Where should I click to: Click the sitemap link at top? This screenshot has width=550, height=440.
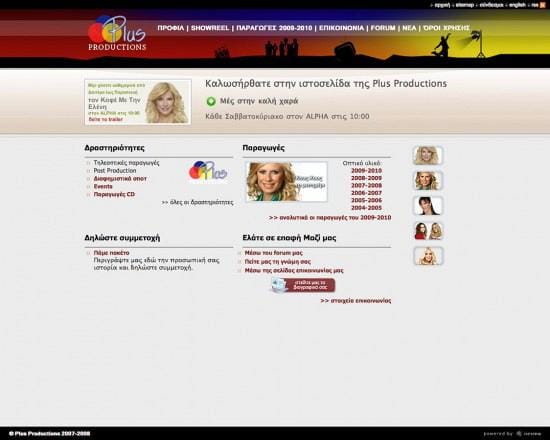coord(464,5)
